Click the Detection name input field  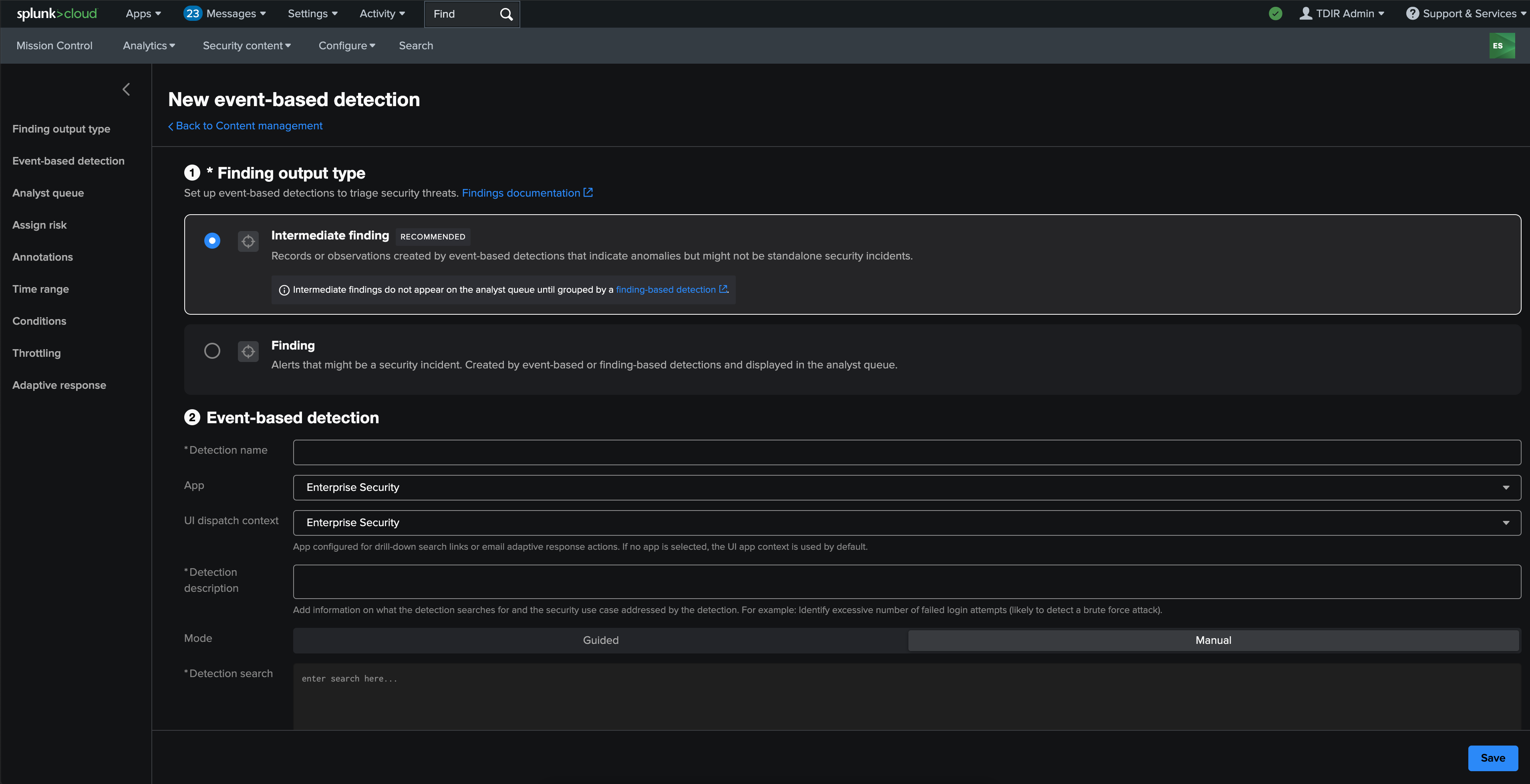pos(906,452)
